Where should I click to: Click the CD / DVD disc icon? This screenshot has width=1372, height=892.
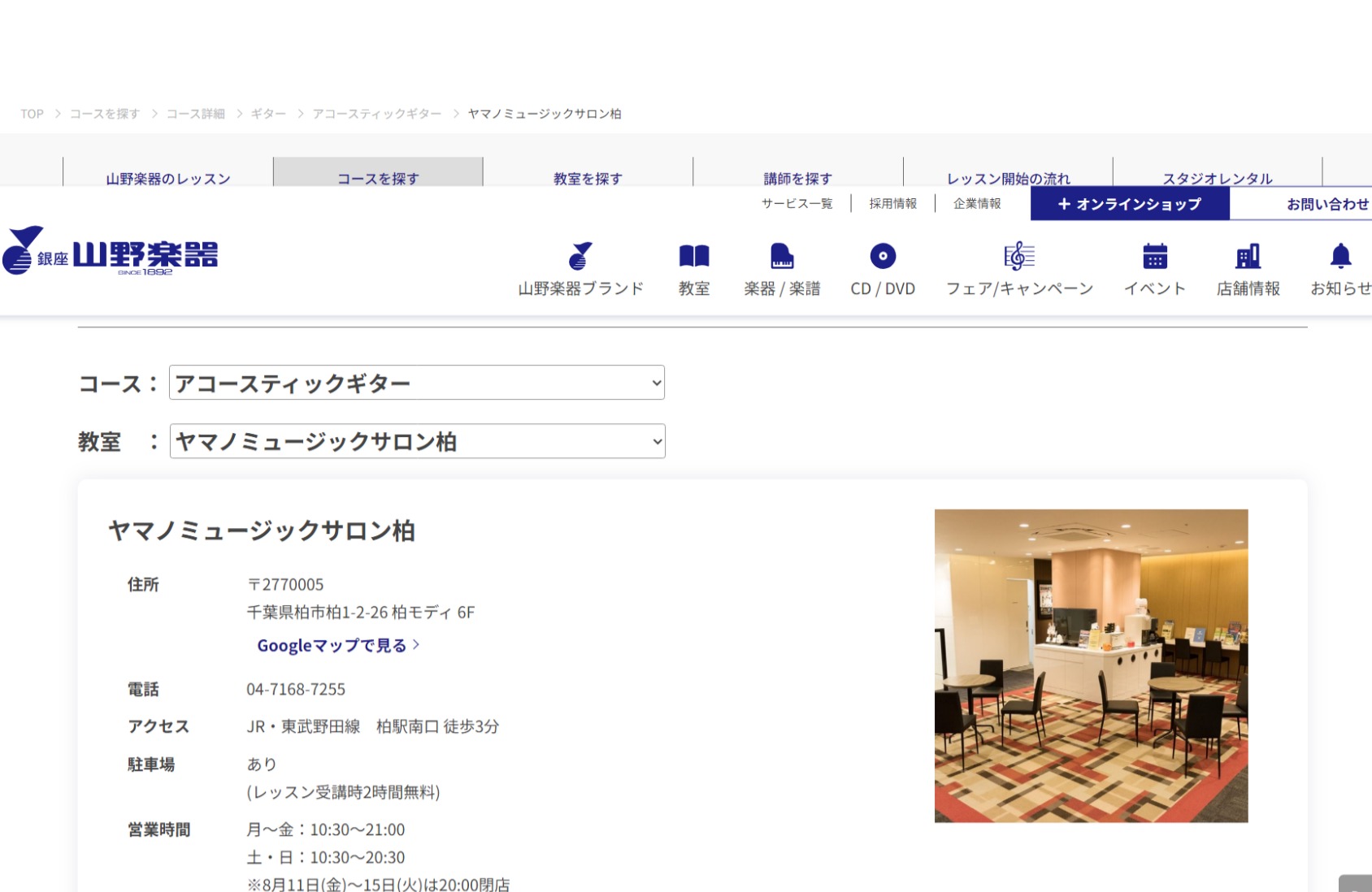[883, 256]
